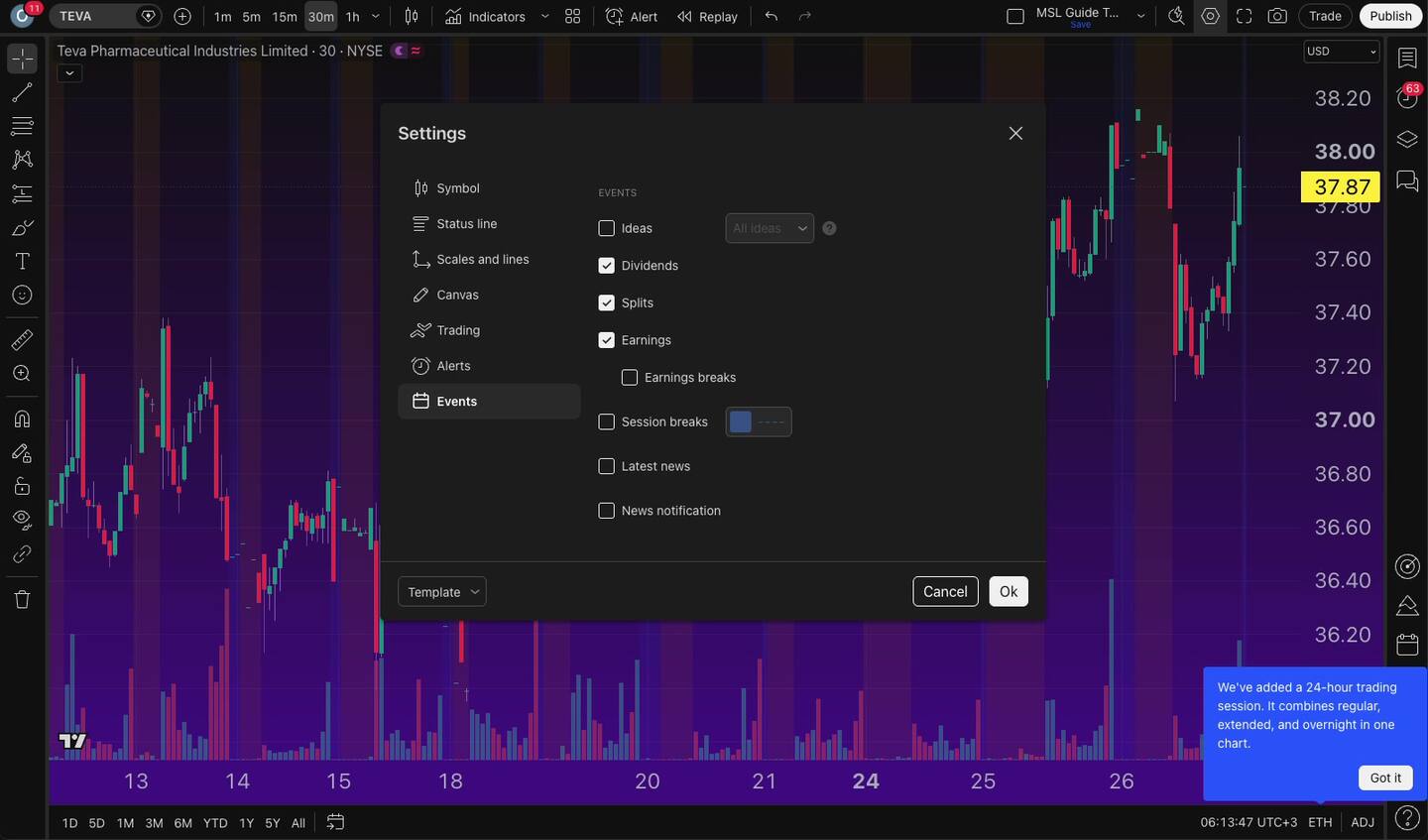Image resolution: width=1428 pixels, height=840 pixels.
Task: Enable the Latest news checkbox
Action: coord(607,466)
